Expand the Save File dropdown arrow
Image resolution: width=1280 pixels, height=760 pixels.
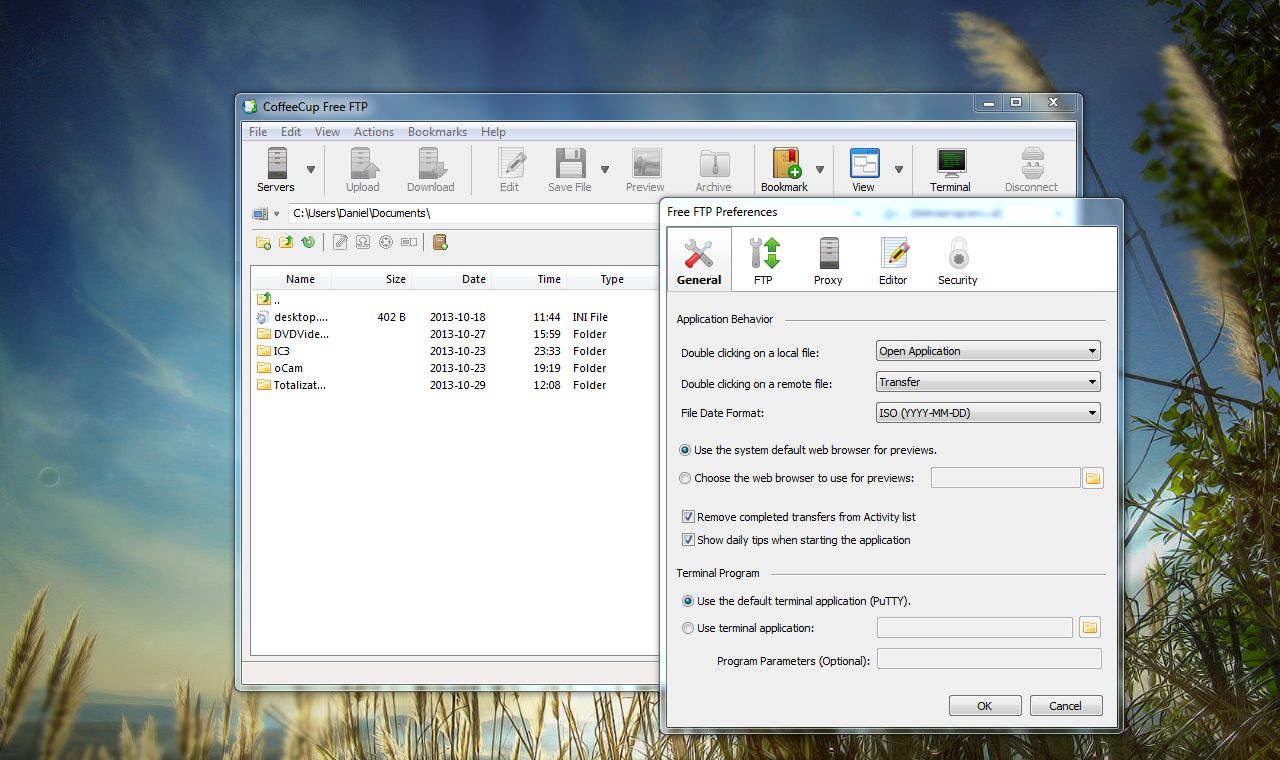(x=605, y=169)
